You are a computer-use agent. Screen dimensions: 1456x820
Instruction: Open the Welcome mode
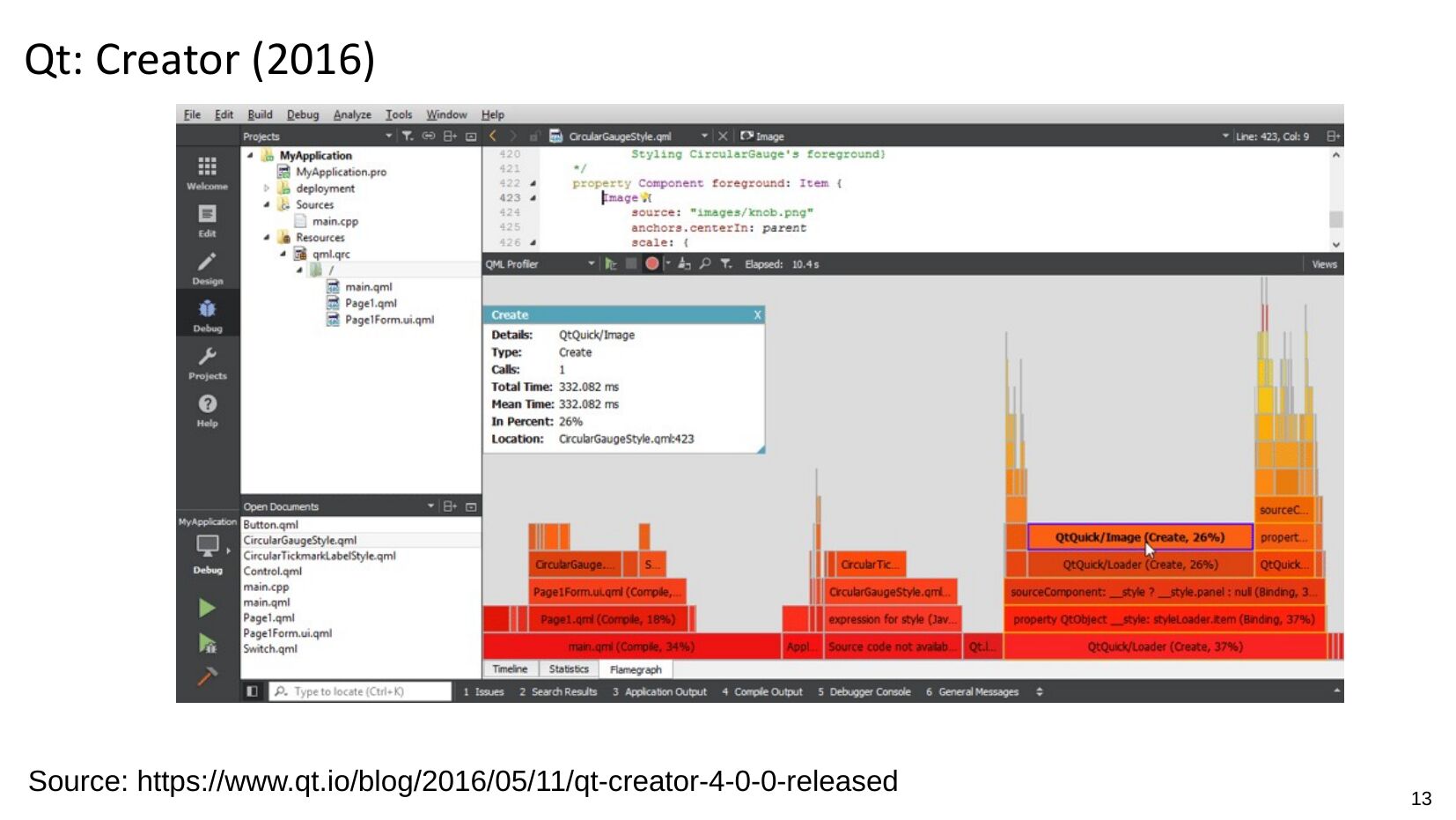tap(207, 172)
